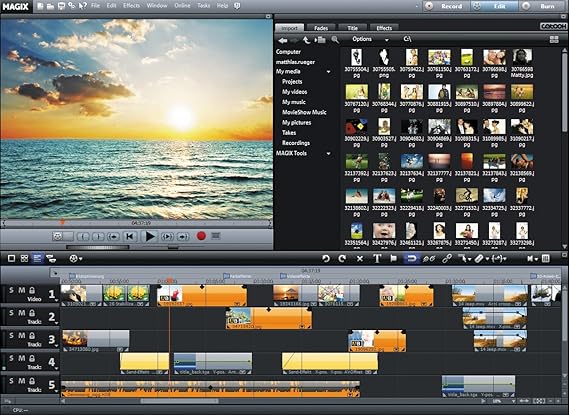Screen dimensions: 569x415
Task: Switch to the Fades tab
Action: [x=321, y=28]
